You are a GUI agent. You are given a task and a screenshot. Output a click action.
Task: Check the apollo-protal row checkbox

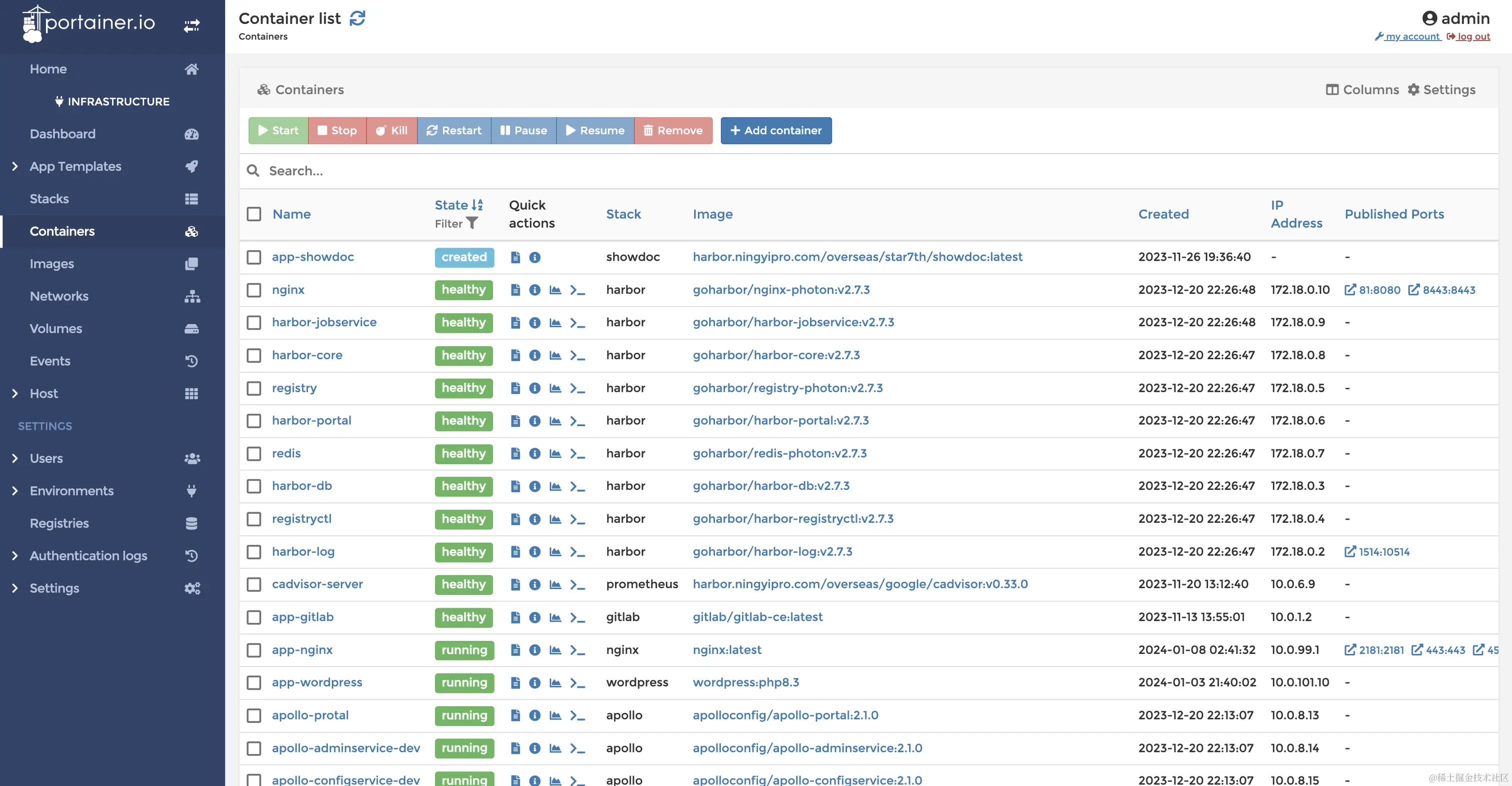(x=254, y=715)
